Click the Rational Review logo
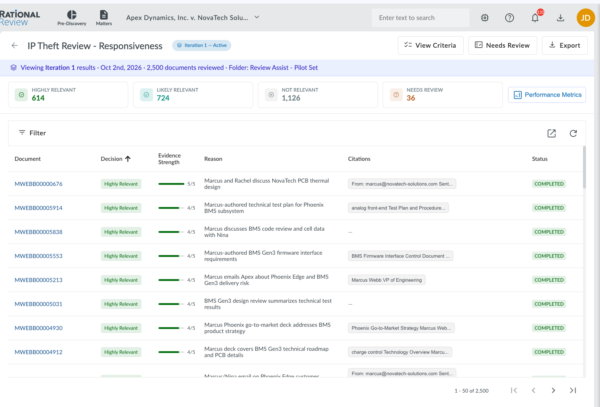This screenshot has height=407, width=600. click(19, 18)
